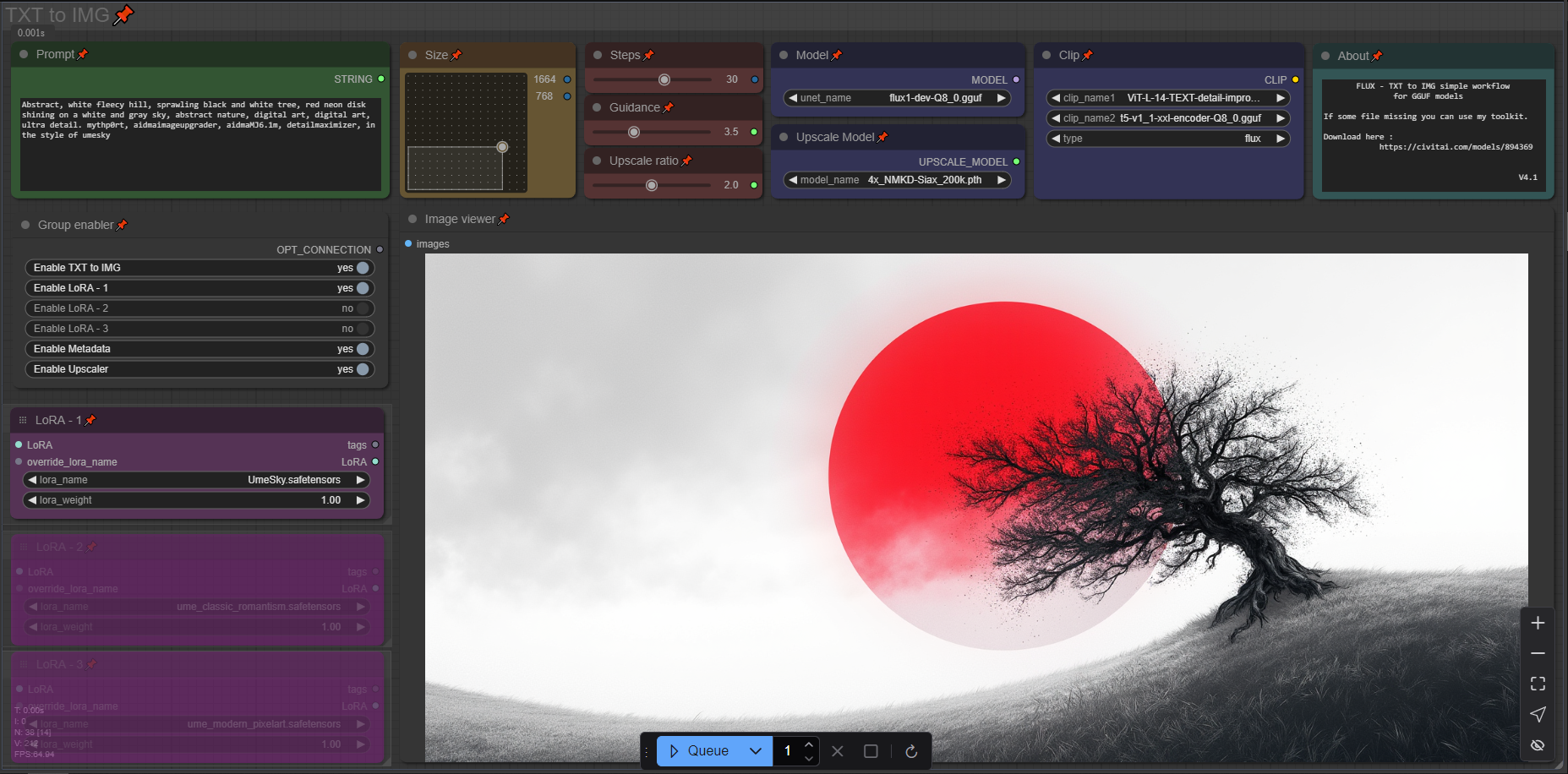Click the square stop icon in queue bar
This screenshot has height=774, width=1568.
(871, 751)
